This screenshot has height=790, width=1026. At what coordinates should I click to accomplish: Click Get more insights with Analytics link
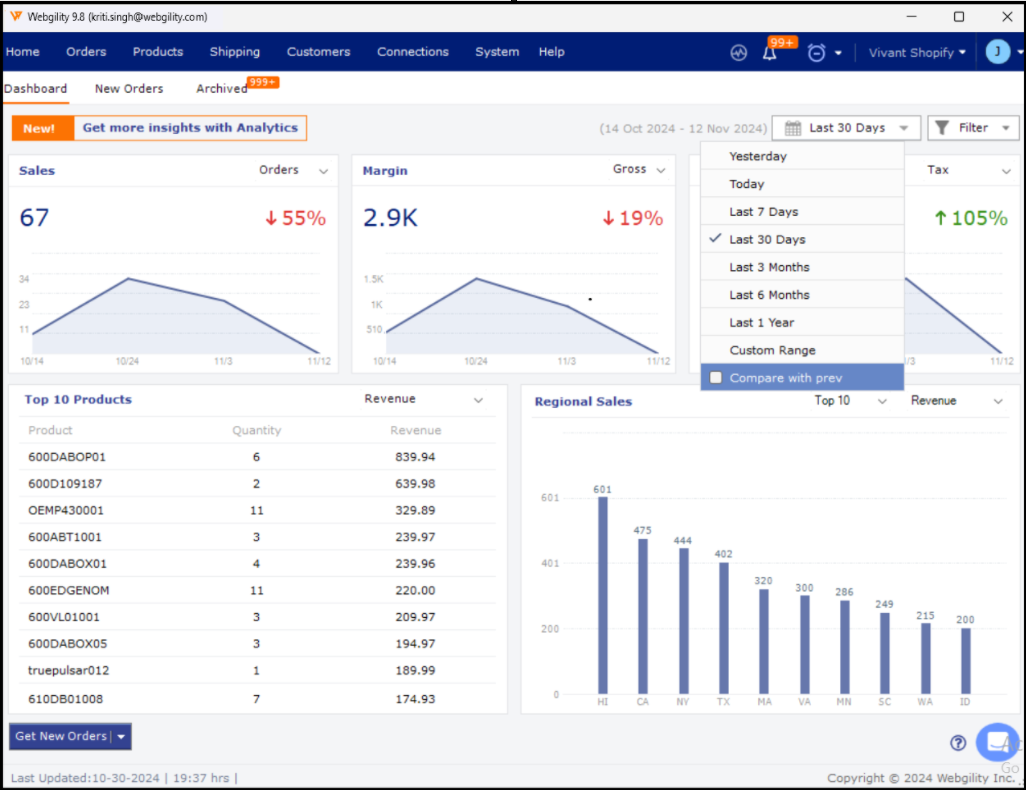click(x=190, y=128)
